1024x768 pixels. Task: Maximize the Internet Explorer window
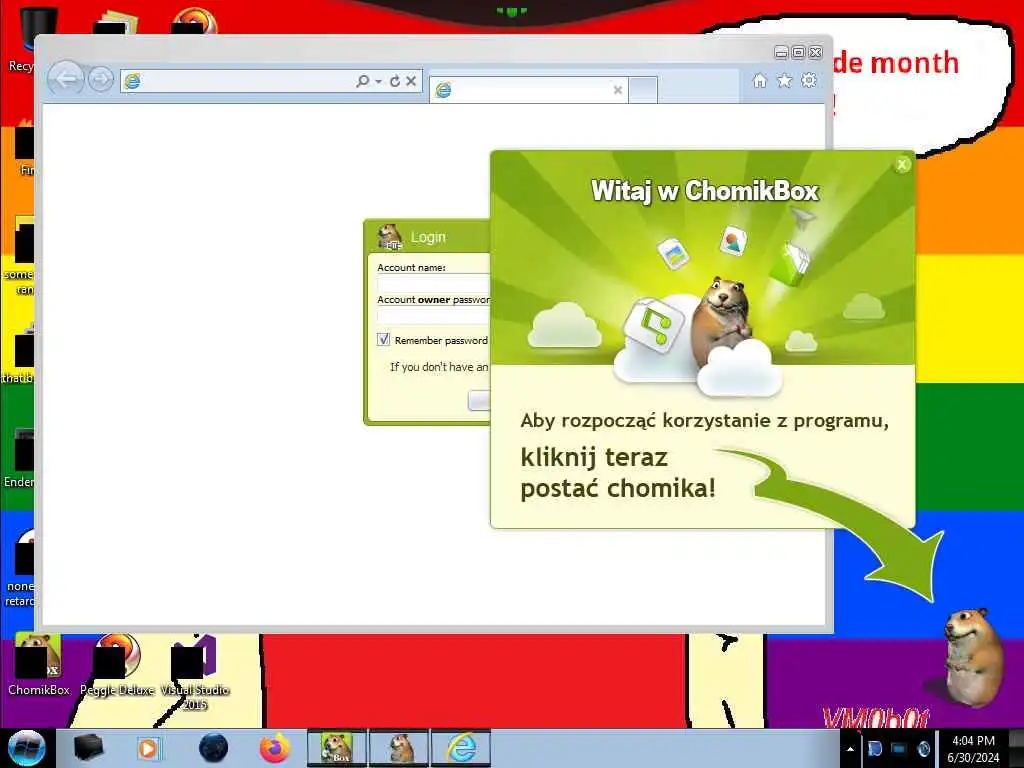coord(798,52)
